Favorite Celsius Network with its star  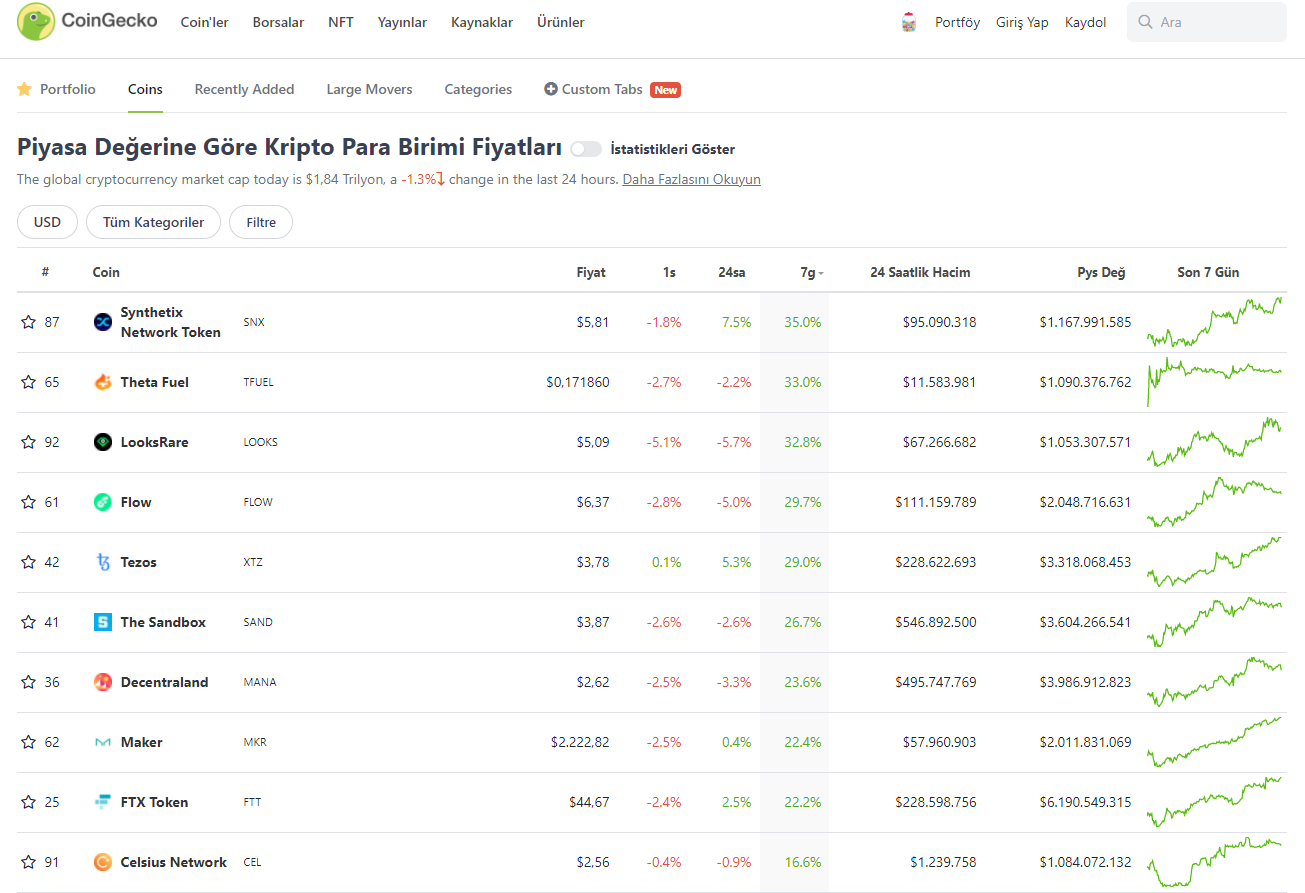click(28, 862)
